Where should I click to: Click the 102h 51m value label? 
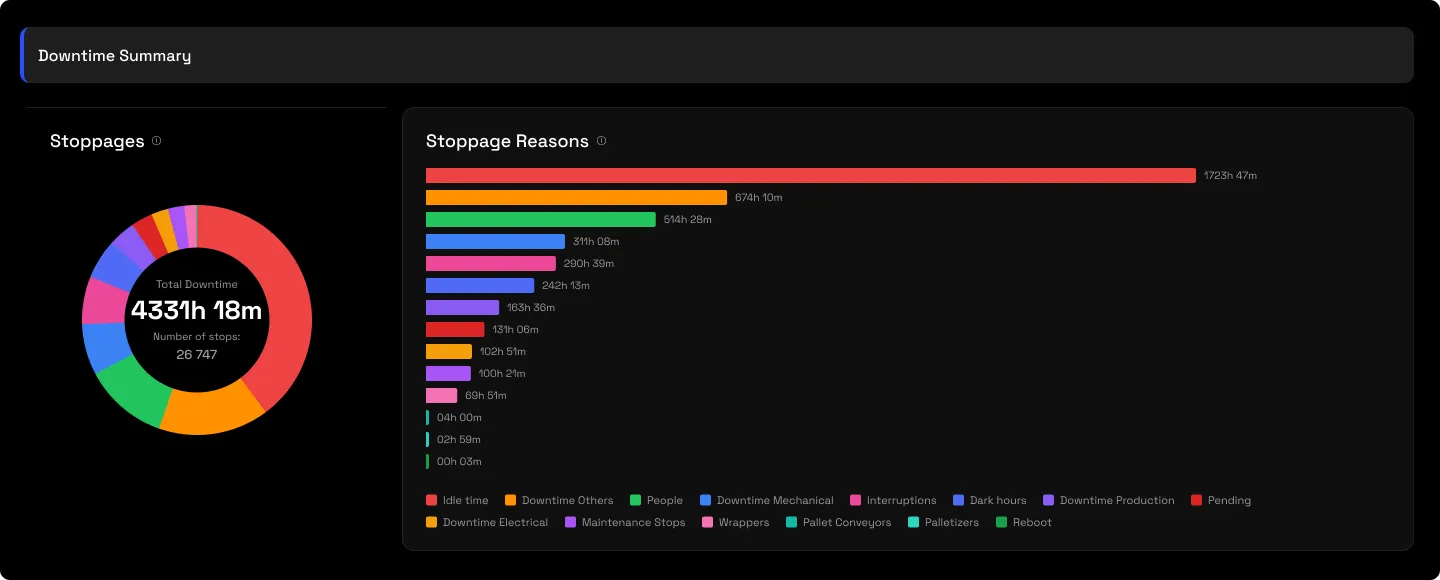click(503, 351)
